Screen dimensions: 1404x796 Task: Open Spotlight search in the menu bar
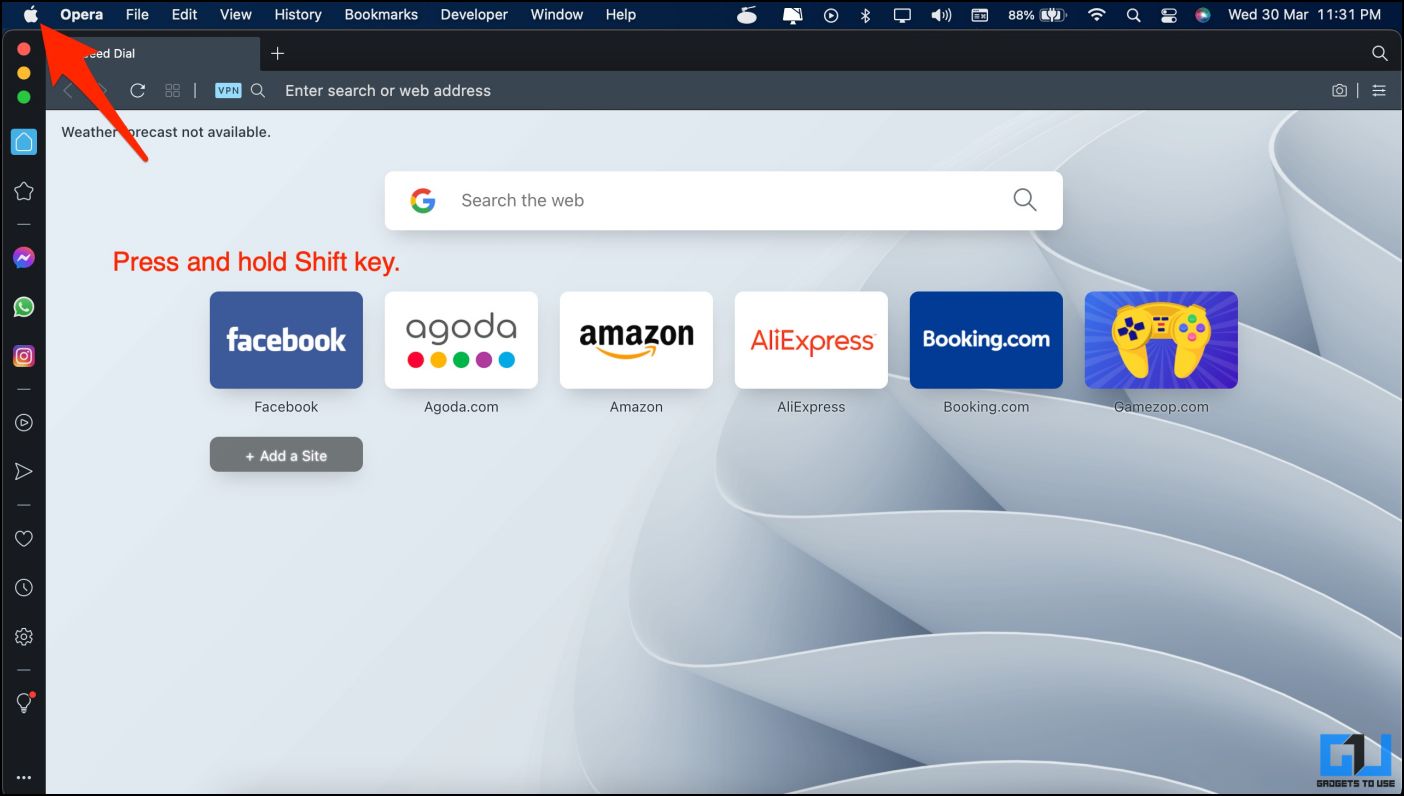1133,15
